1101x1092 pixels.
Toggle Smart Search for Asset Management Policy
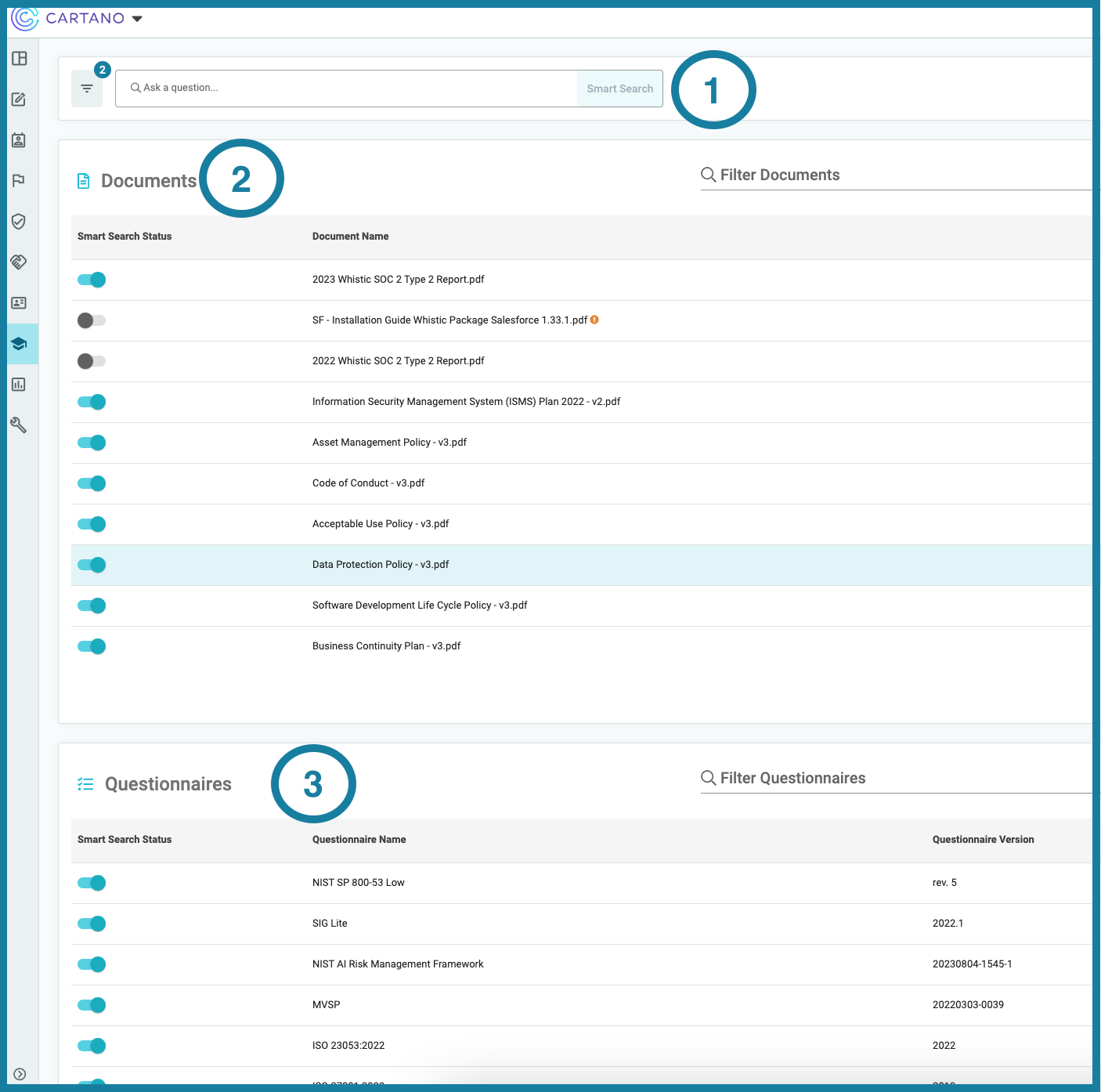[x=92, y=443]
